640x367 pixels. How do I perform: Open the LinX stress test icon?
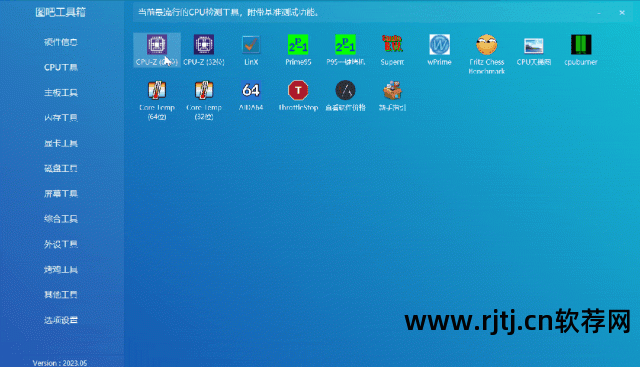point(251,50)
